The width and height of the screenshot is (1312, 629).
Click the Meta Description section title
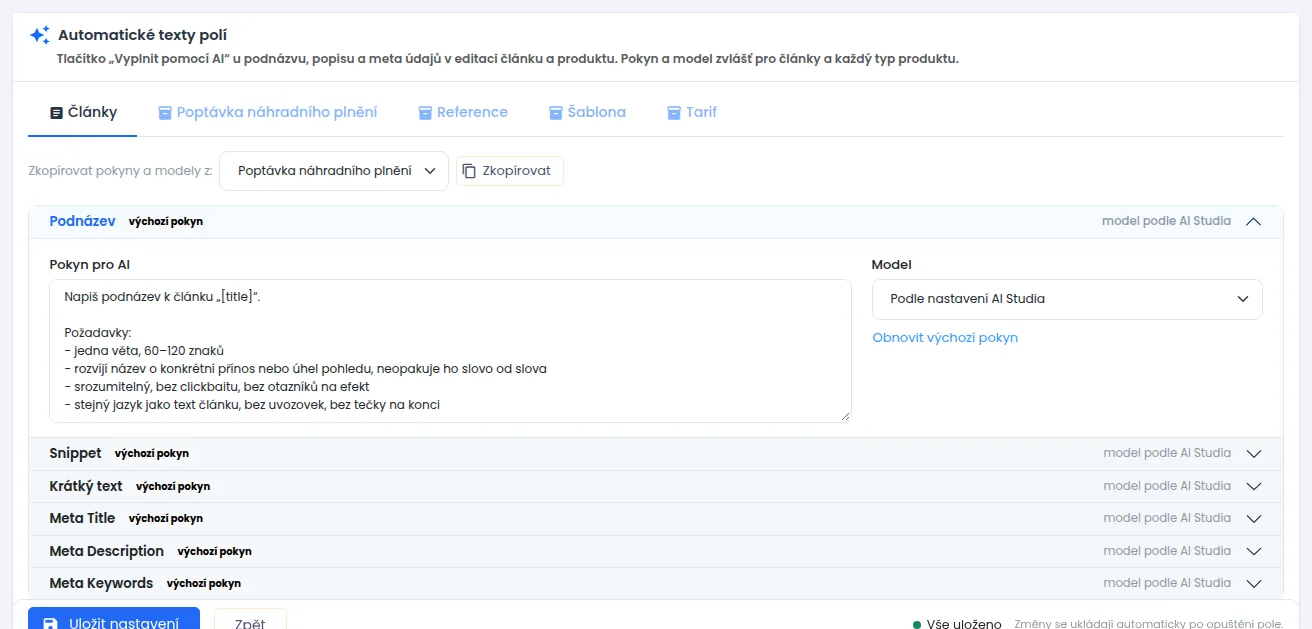coord(107,551)
